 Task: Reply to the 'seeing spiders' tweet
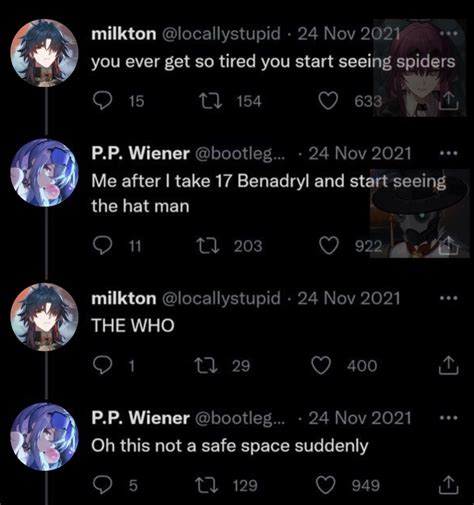(102, 101)
